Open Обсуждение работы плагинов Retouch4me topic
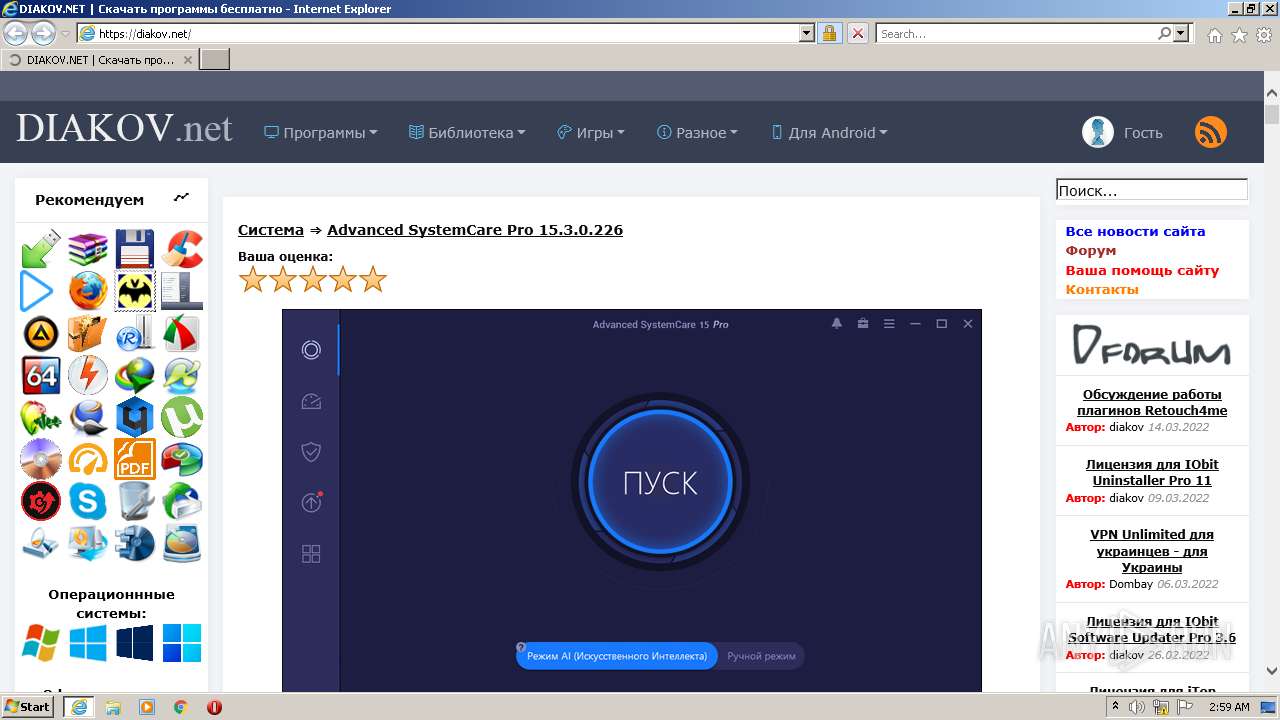This screenshot has height=720, width=1280. [x=1152, y=402]
